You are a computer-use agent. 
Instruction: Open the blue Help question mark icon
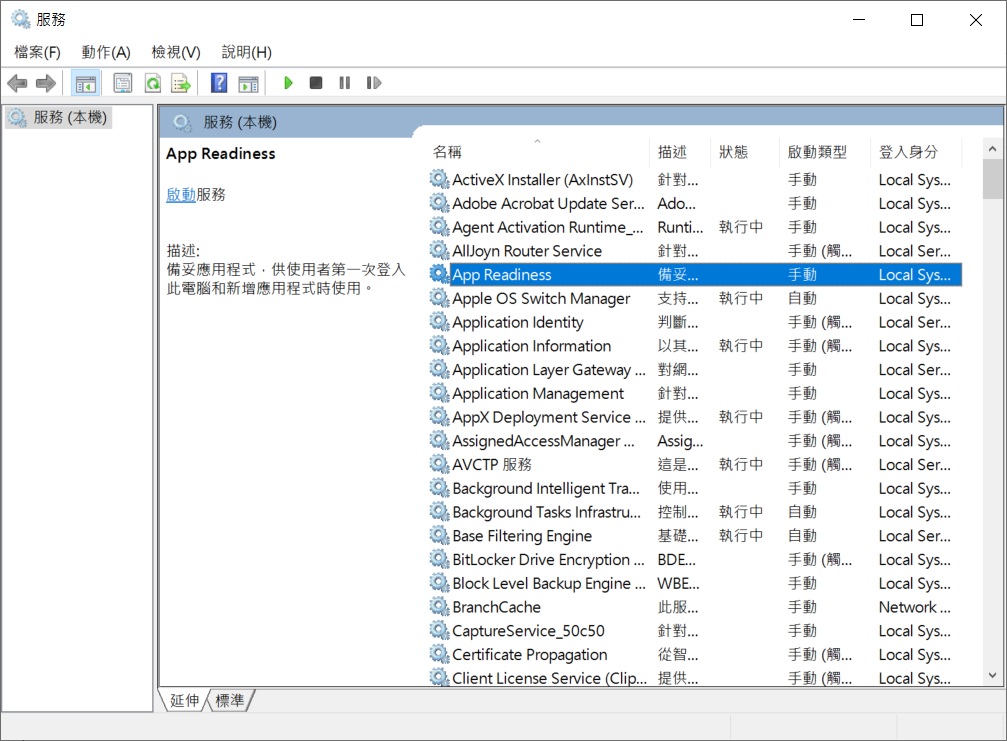click(x=219, y=83)
